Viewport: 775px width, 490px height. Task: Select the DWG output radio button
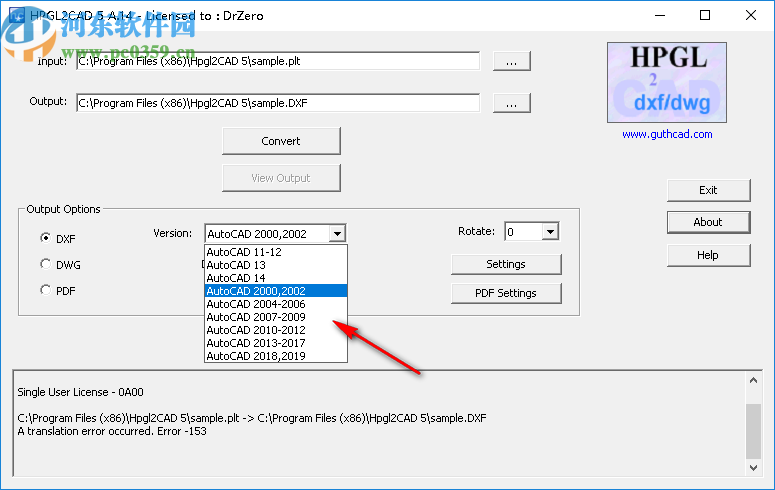[45, 264]
